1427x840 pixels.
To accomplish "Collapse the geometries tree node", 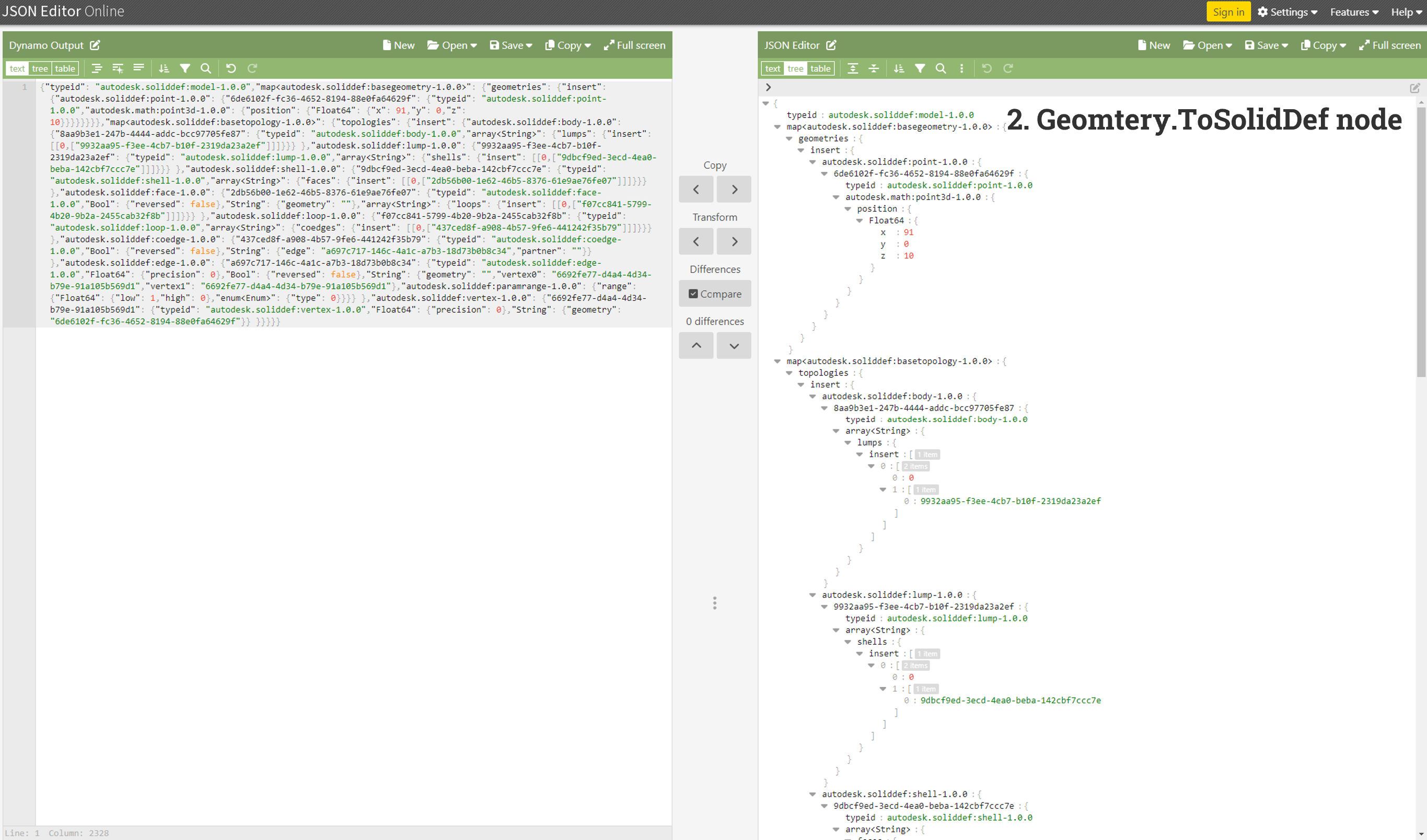I will pos(789,138).
